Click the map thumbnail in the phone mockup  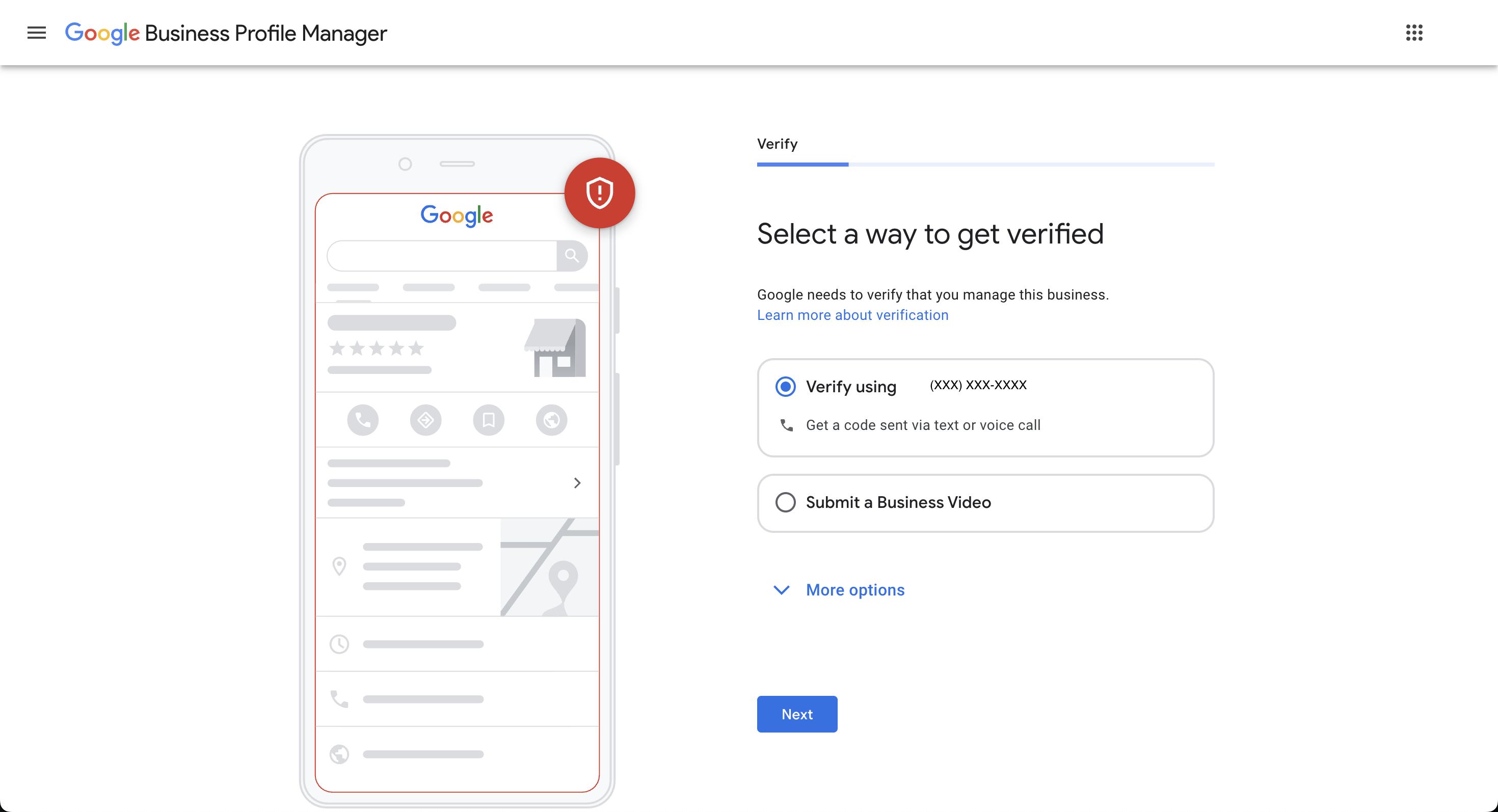click(x=550, y=567)
